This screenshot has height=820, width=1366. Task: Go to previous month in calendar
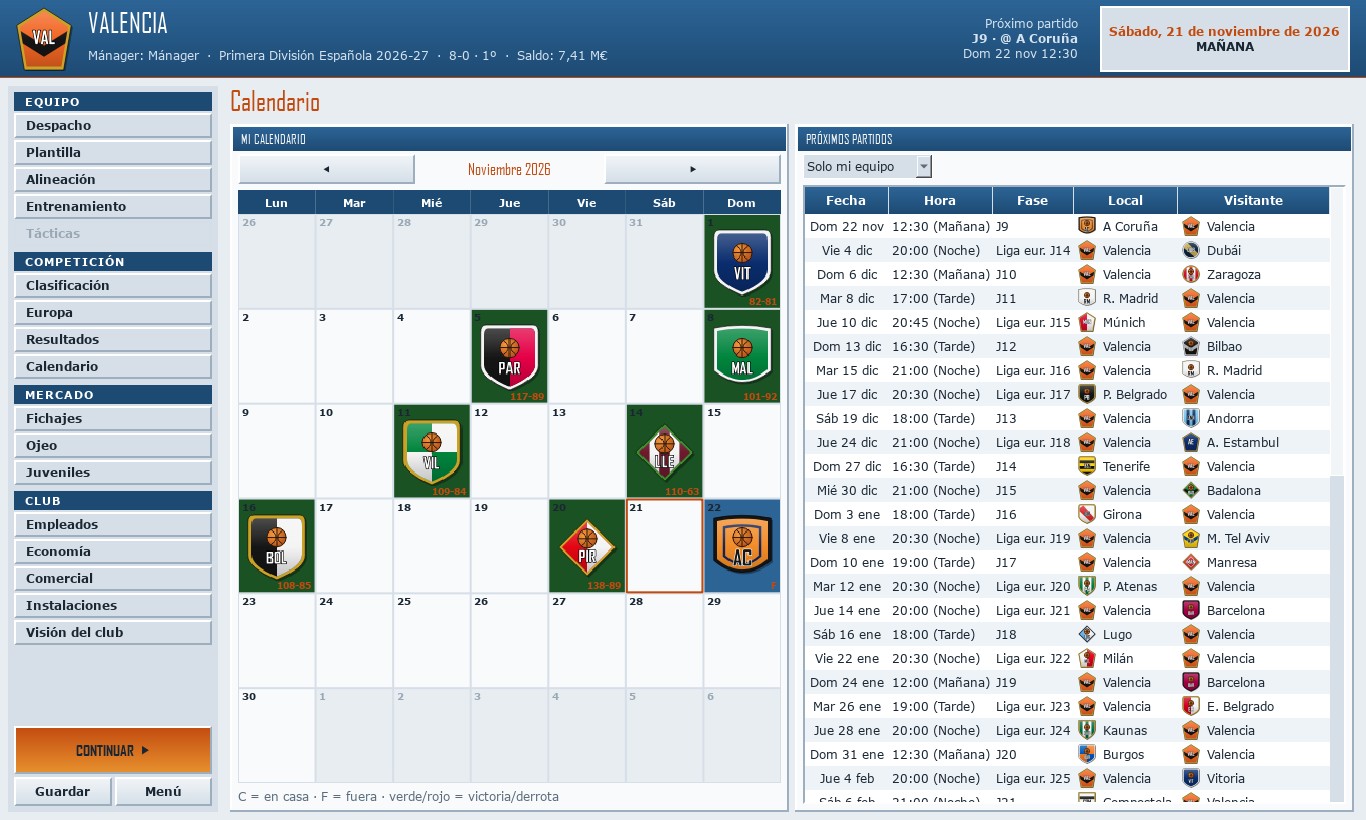click(326, 169)
